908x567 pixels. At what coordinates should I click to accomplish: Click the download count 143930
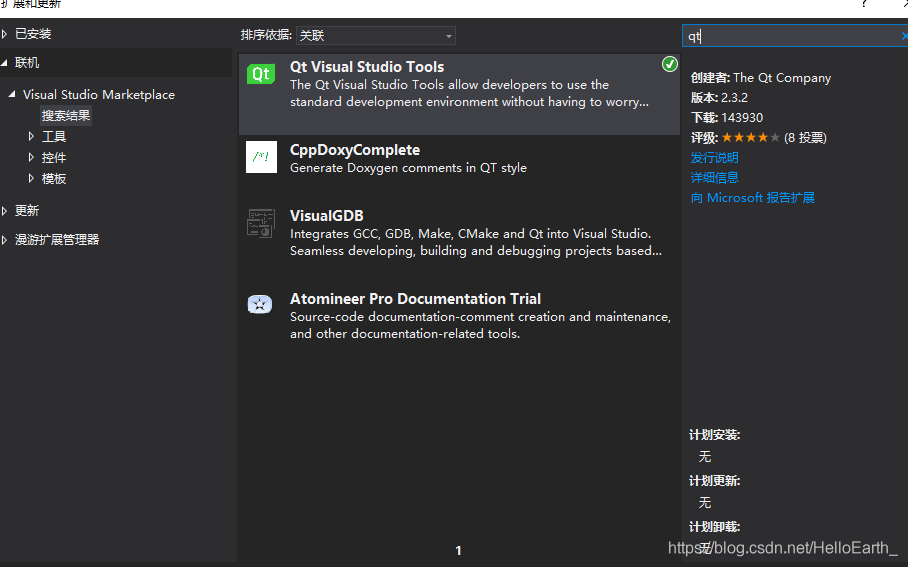click(x=742, y=118)
